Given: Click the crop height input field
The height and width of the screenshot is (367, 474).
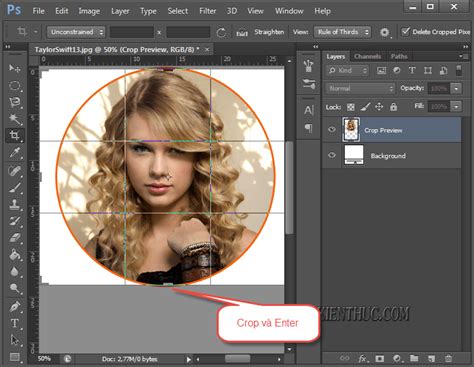Looking at the screenshot, I should pos(188,32).
